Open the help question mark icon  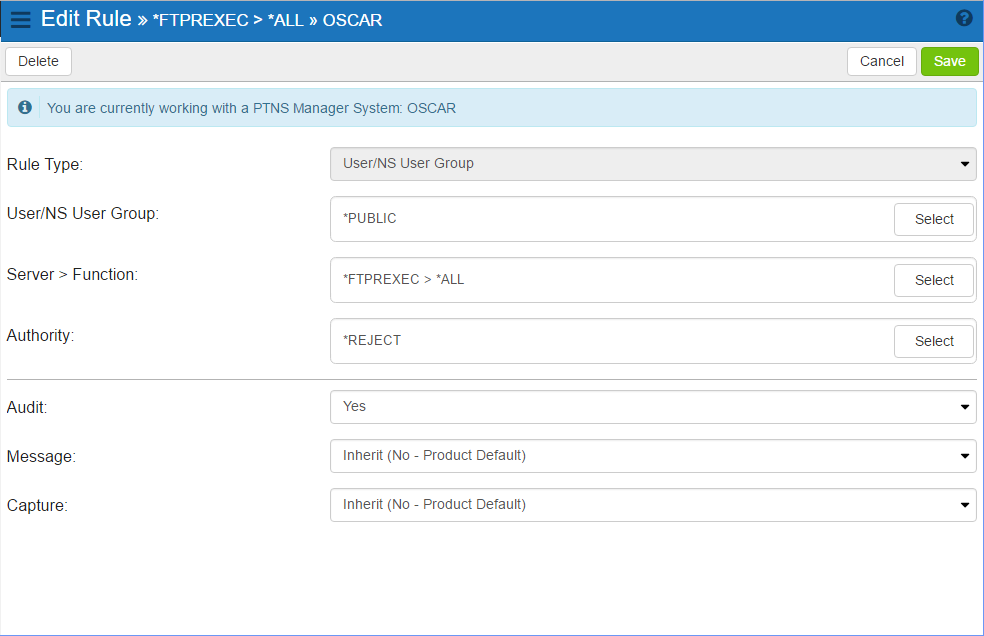(x=964, y=18)
